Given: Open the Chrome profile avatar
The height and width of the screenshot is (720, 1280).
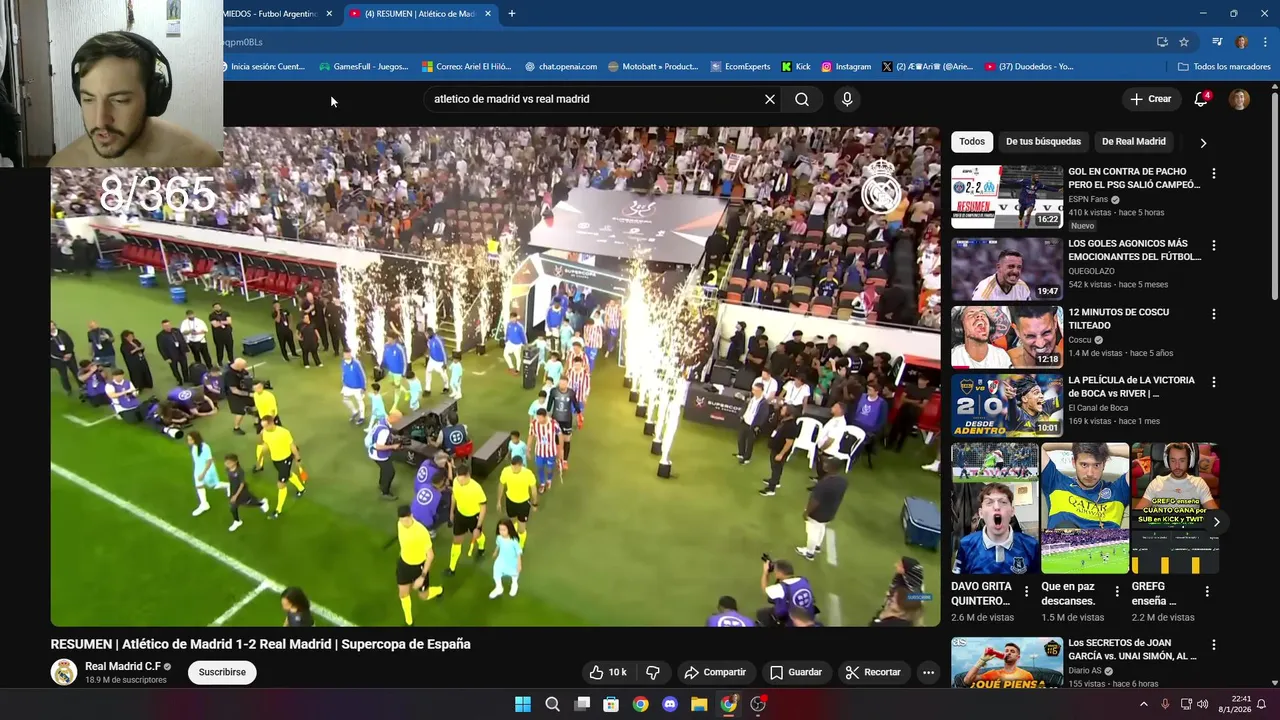Looking at the screenshot, I should coord(1241,42).
